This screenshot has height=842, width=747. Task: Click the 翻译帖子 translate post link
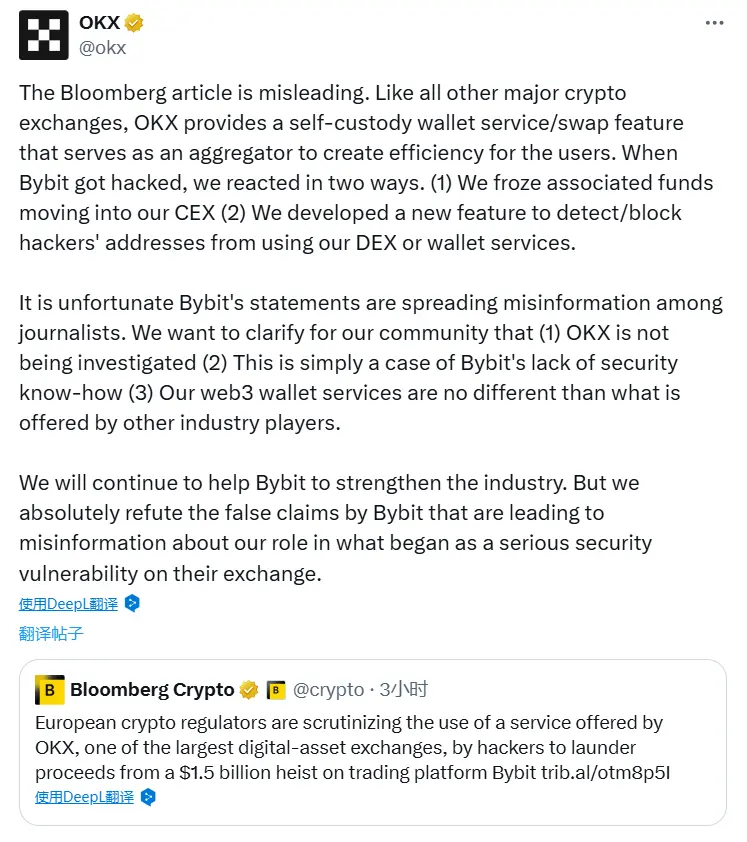(x=50, y=634)
